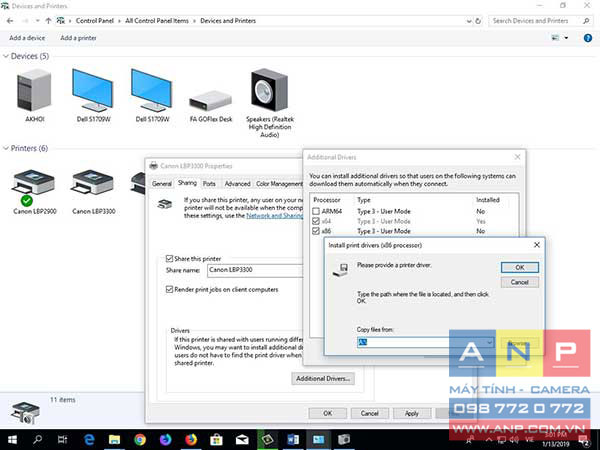
Task: Open the Windows Start menu
Action: (13, 440)
